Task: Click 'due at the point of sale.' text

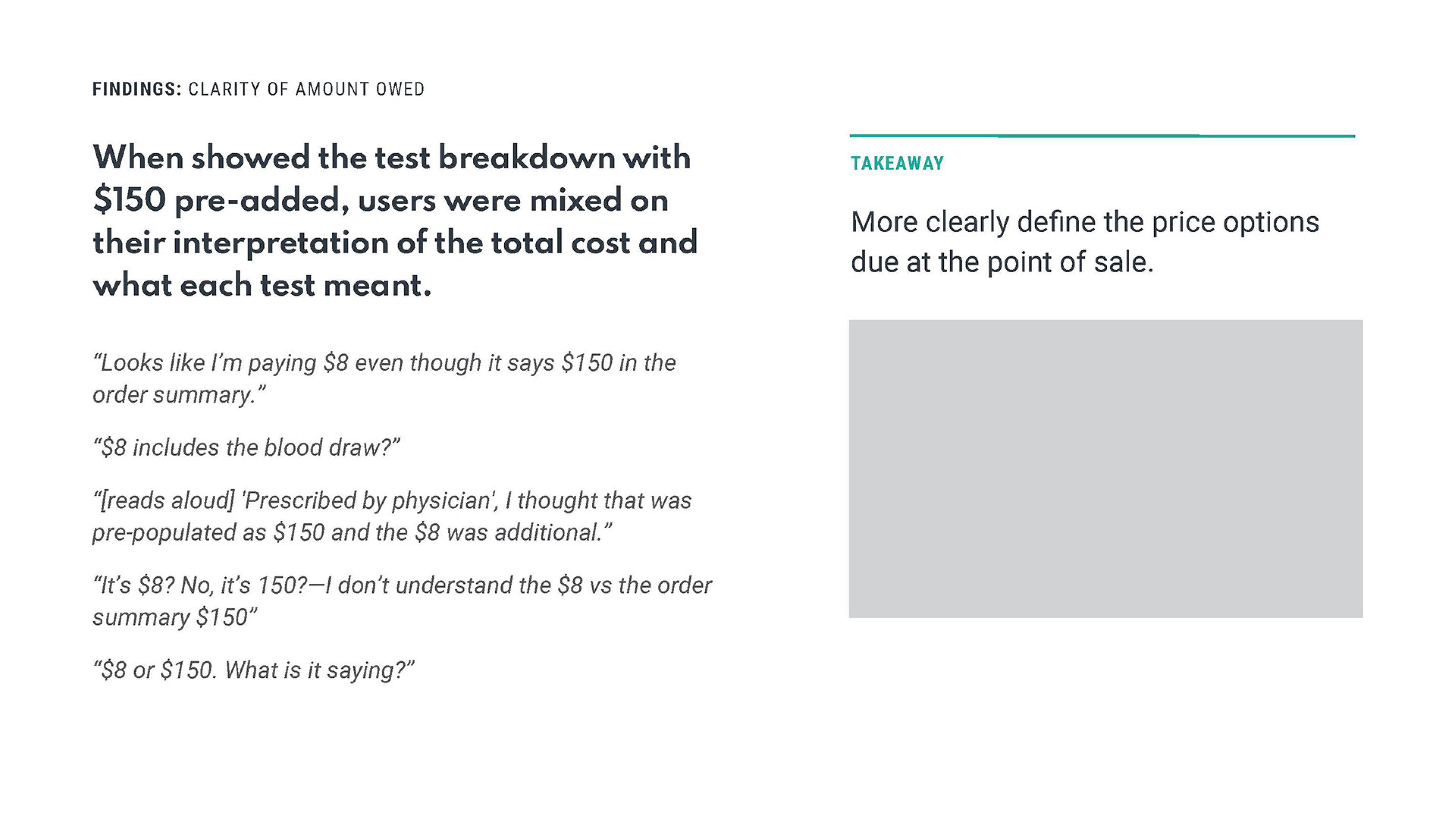Action: 1001,262
